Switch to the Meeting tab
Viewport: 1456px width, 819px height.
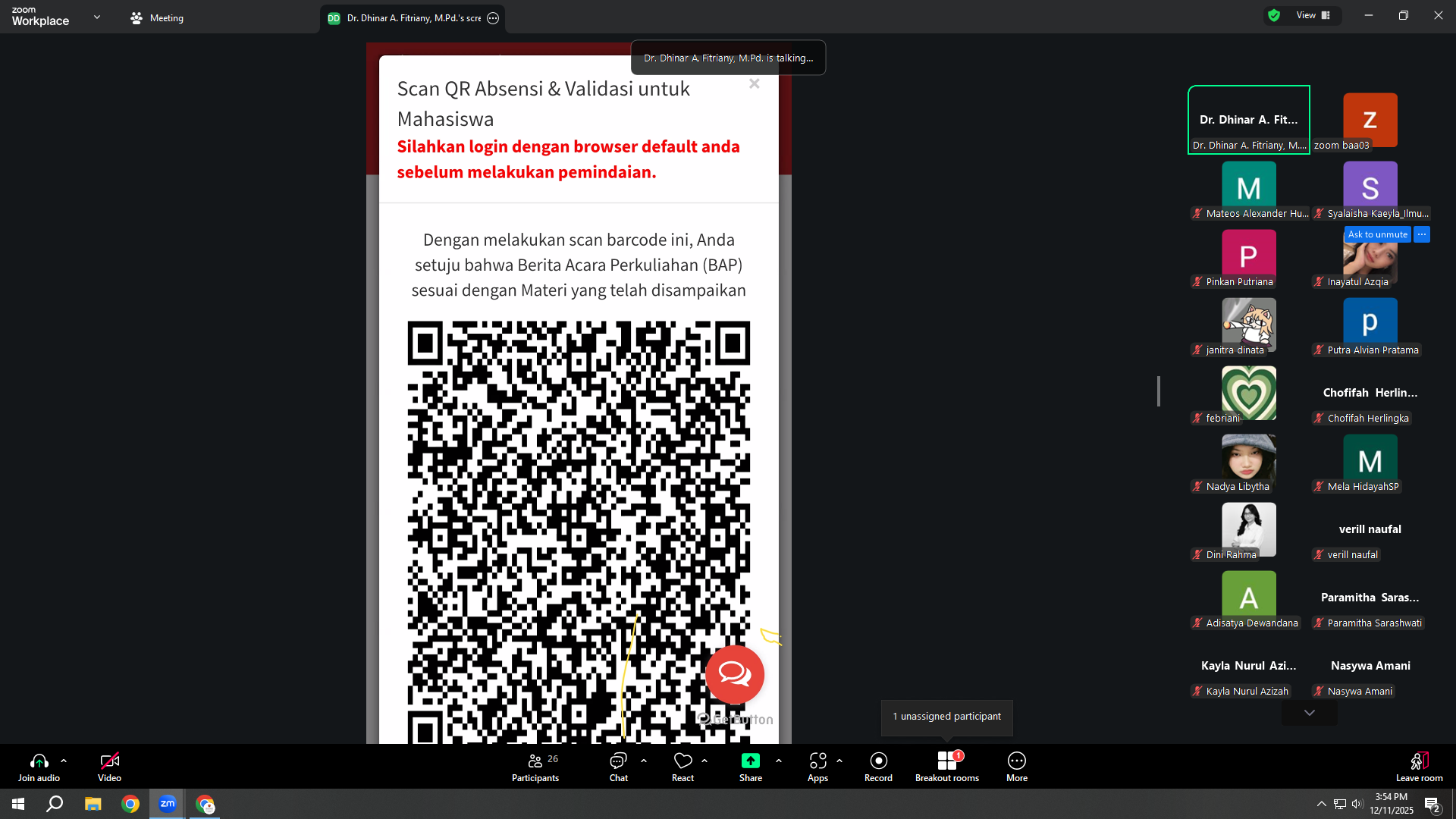(x=157, y=17)
